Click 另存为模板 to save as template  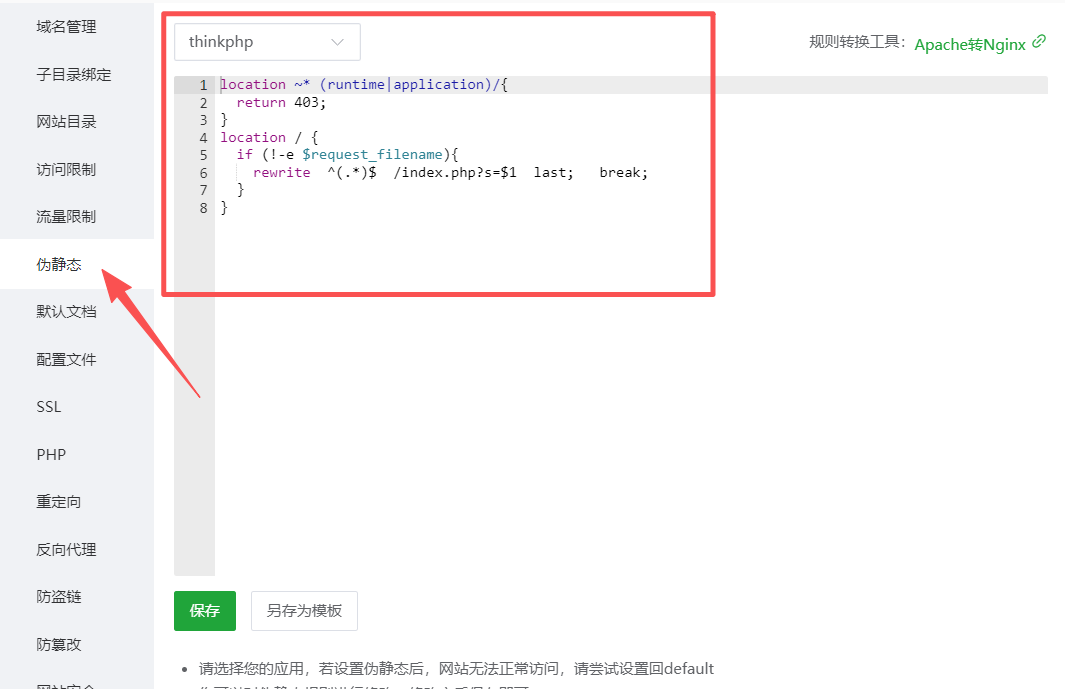[x=304, y=610]
